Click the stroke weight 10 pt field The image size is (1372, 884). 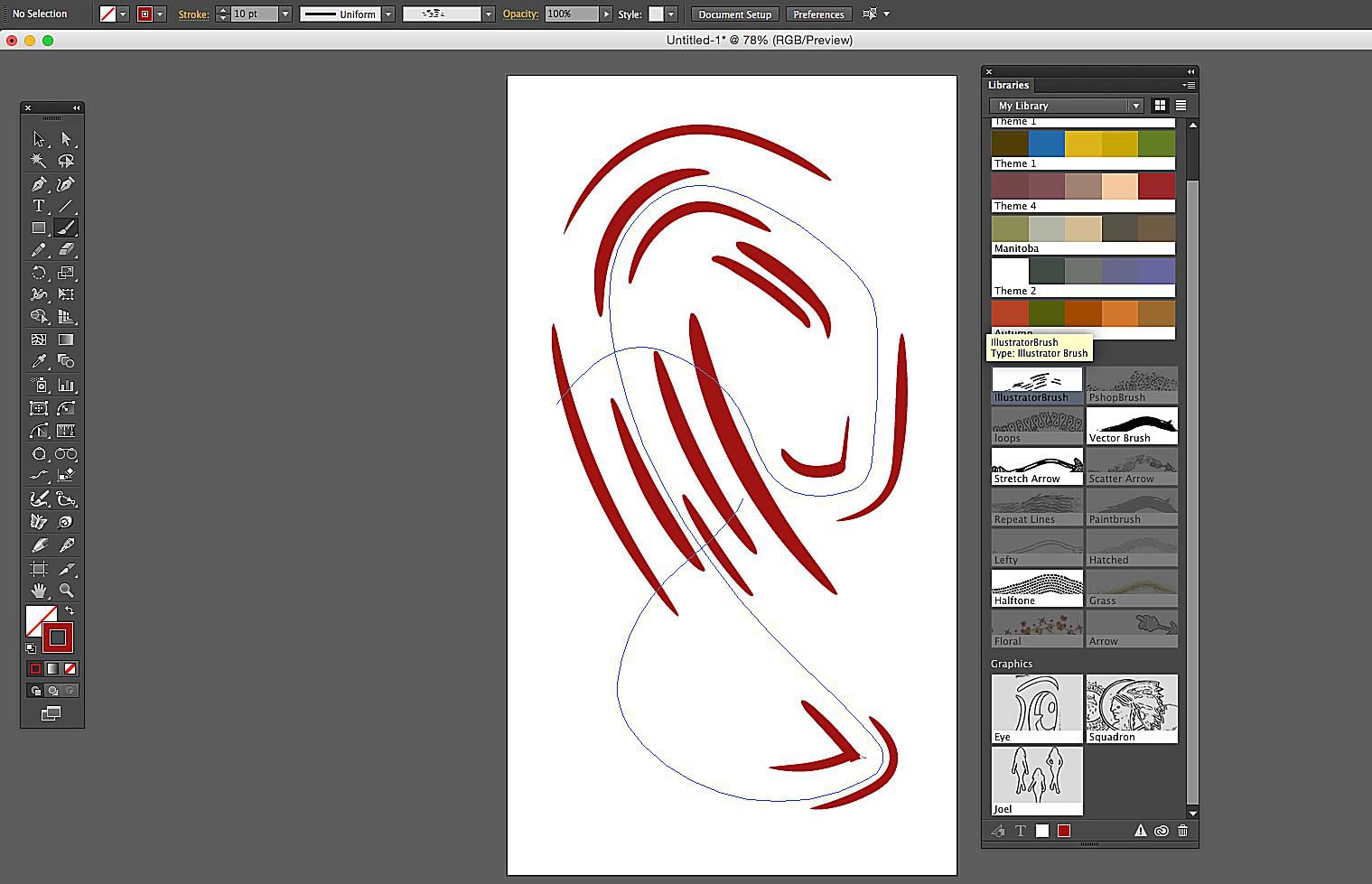point(255,14)
